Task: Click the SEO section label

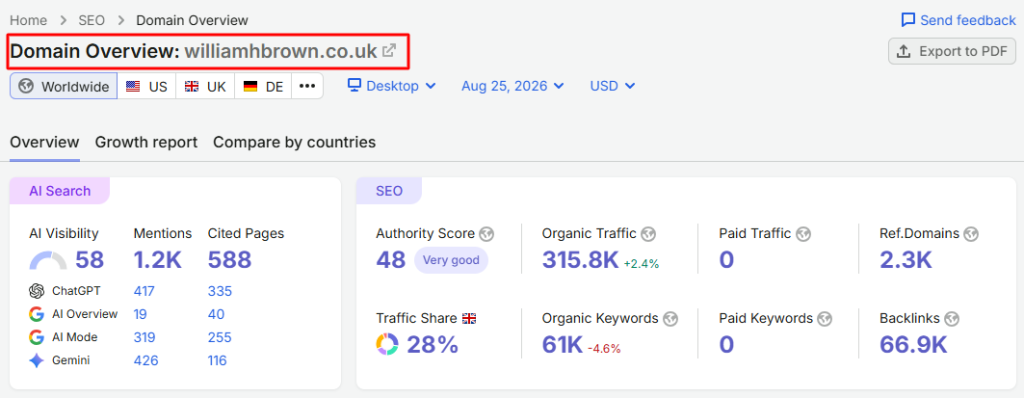Action: click(x=389, y=191)
